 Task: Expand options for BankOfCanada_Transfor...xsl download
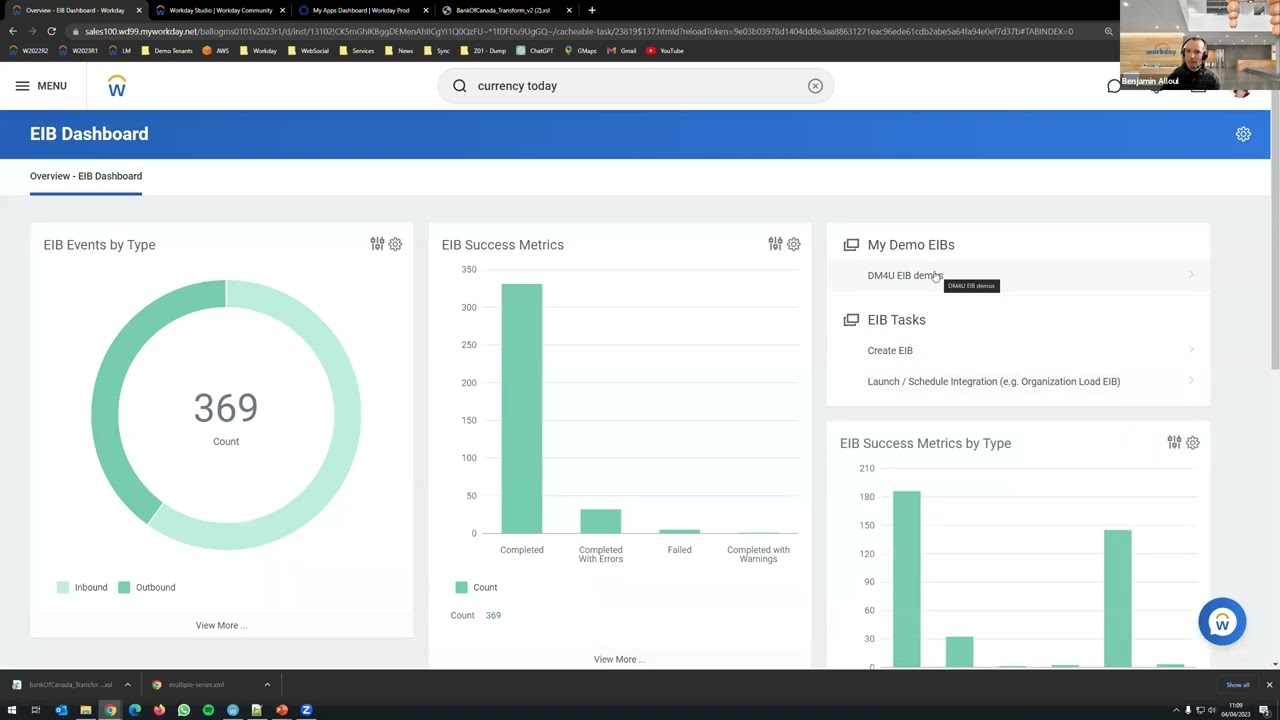[127, 685]
